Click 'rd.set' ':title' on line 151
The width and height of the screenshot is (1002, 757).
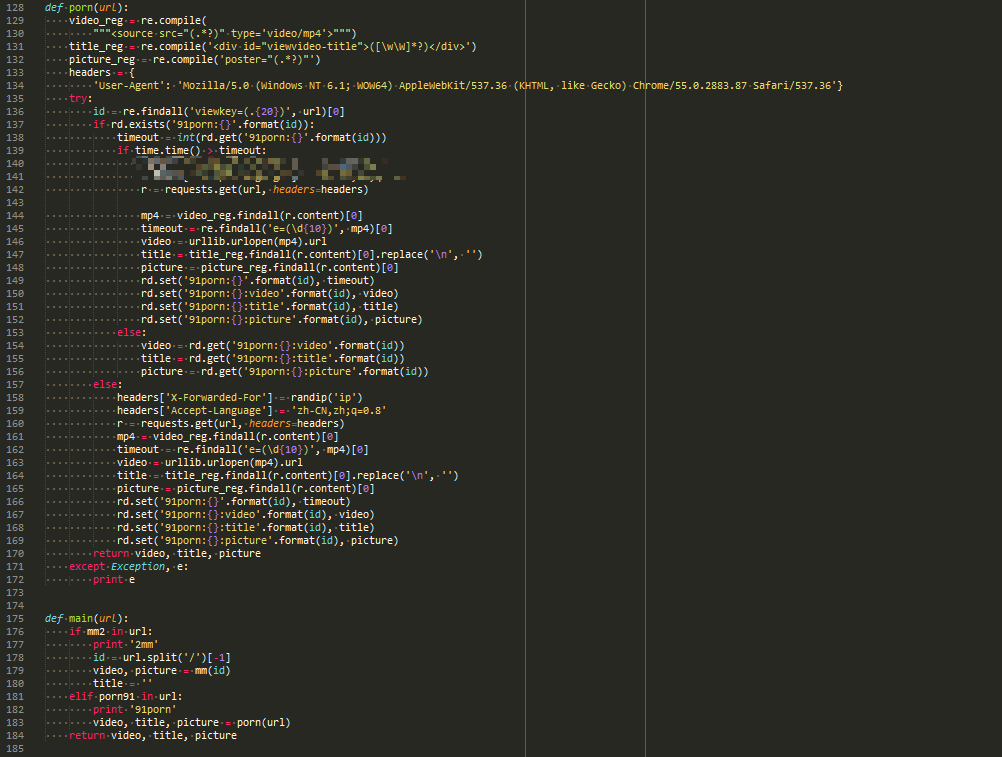[270, 307]
